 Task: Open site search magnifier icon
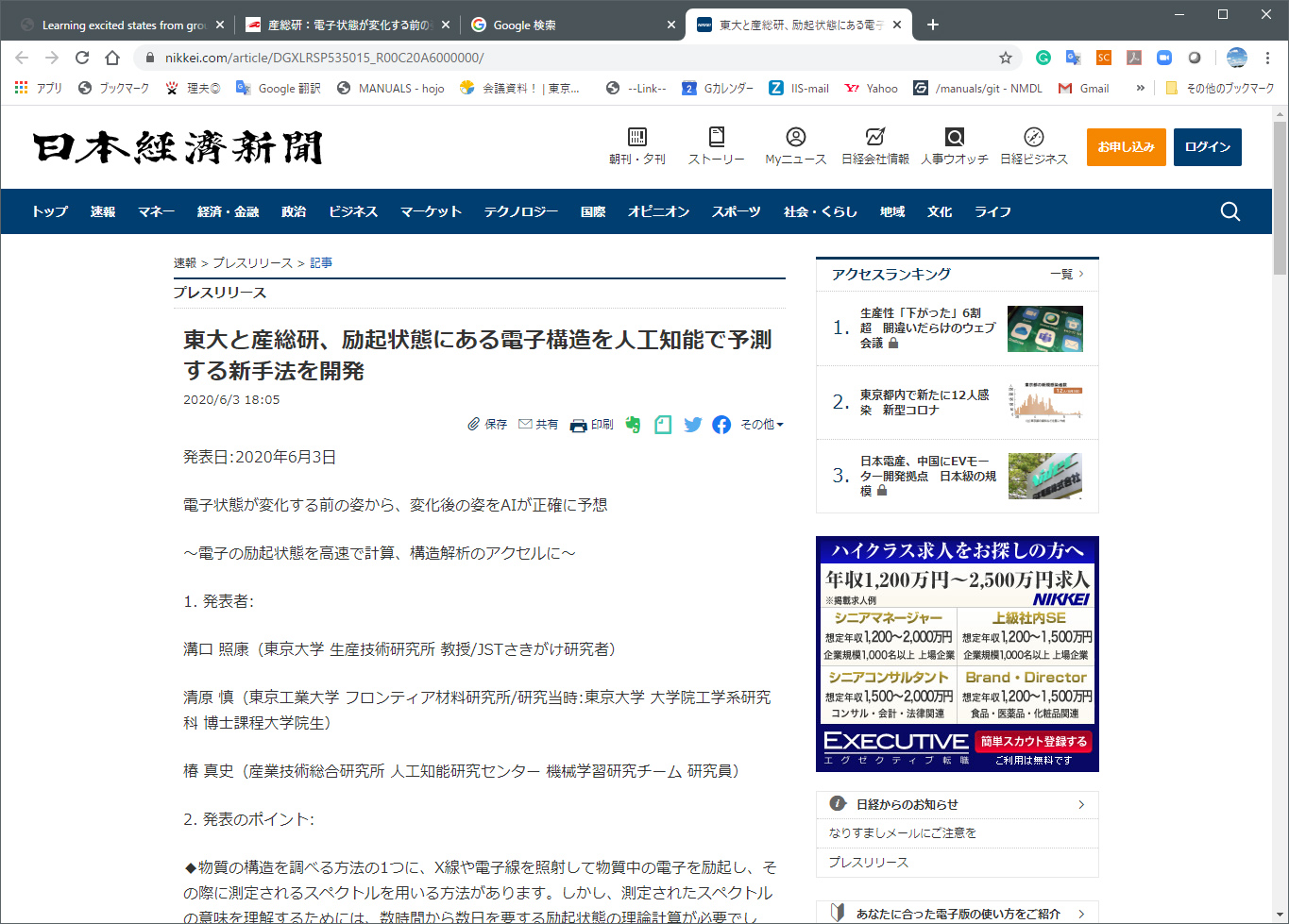[x=1230, y=211]
